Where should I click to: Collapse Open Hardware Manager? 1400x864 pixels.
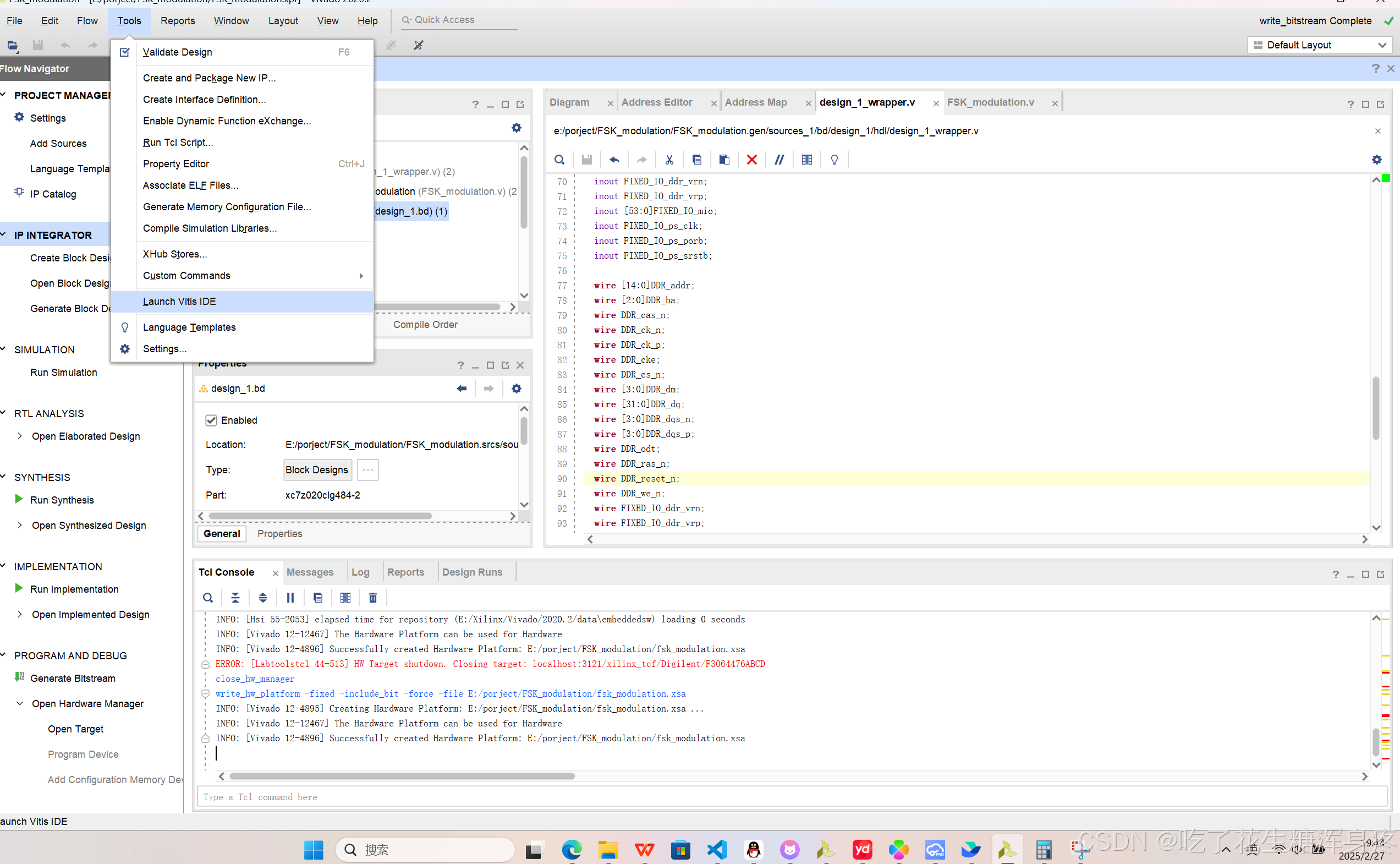click(x=20, y=703)
